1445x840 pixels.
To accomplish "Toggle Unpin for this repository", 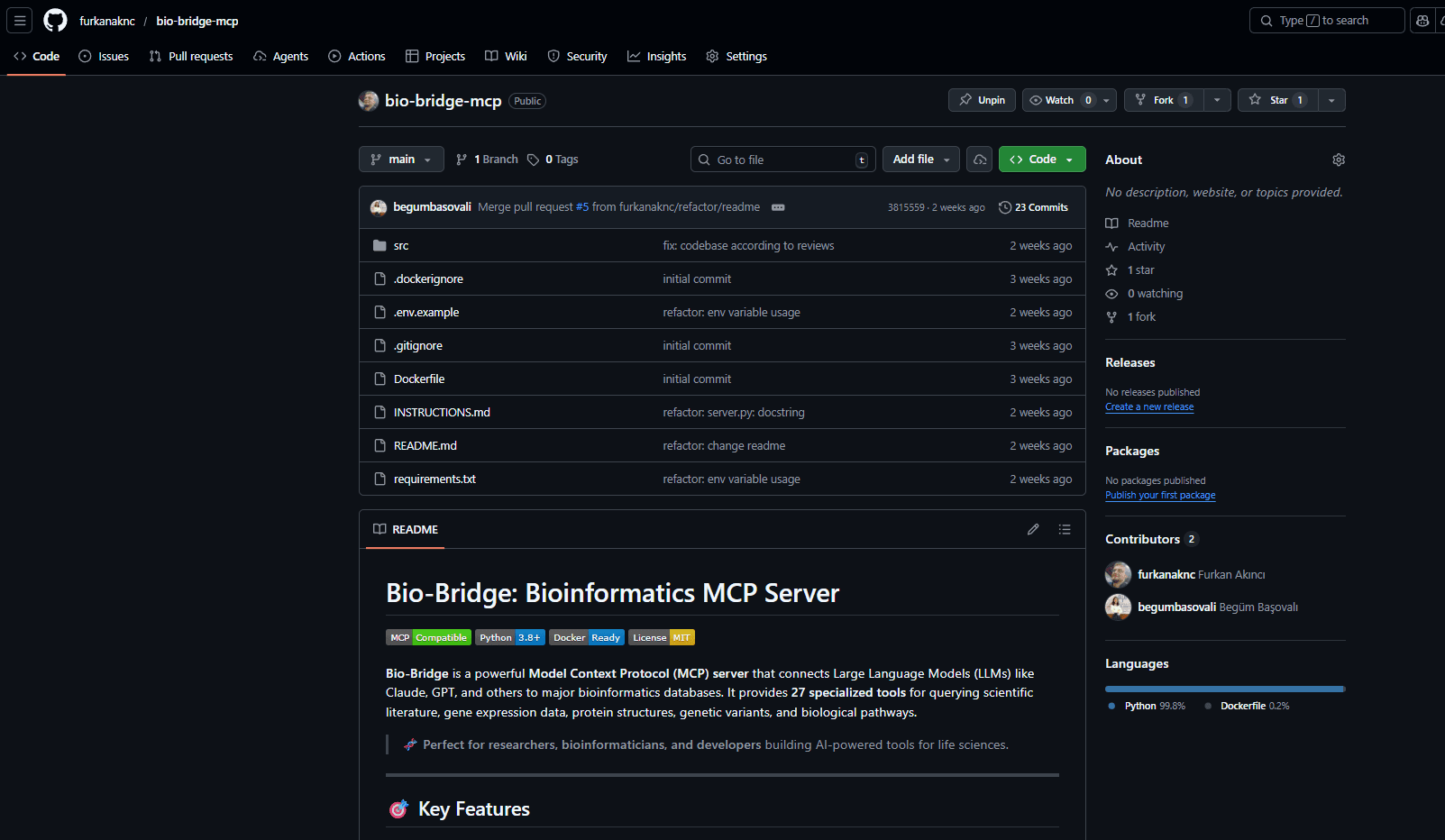I will point(982,100).
